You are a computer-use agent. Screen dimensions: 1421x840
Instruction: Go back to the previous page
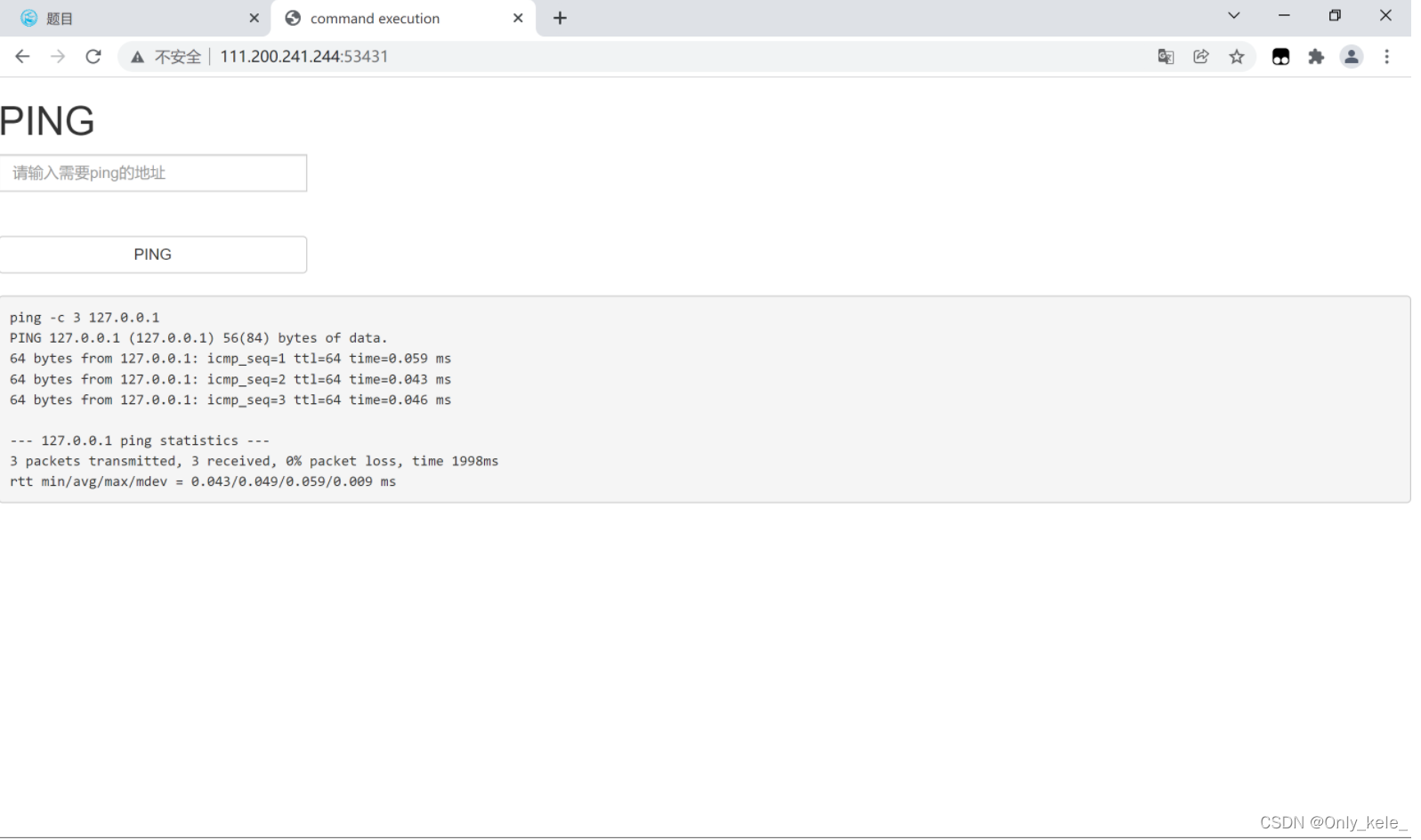(x=22, y=57)
